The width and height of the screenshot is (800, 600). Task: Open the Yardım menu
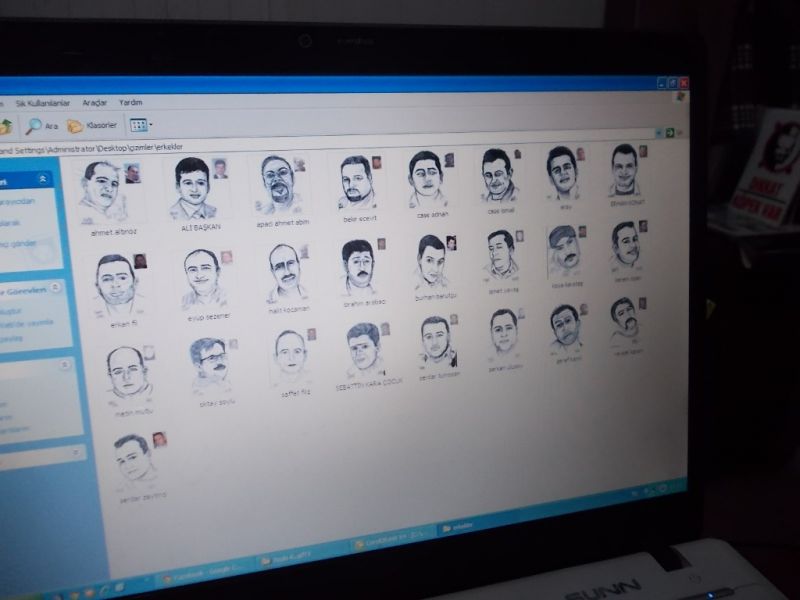click(x=131, y=103)
